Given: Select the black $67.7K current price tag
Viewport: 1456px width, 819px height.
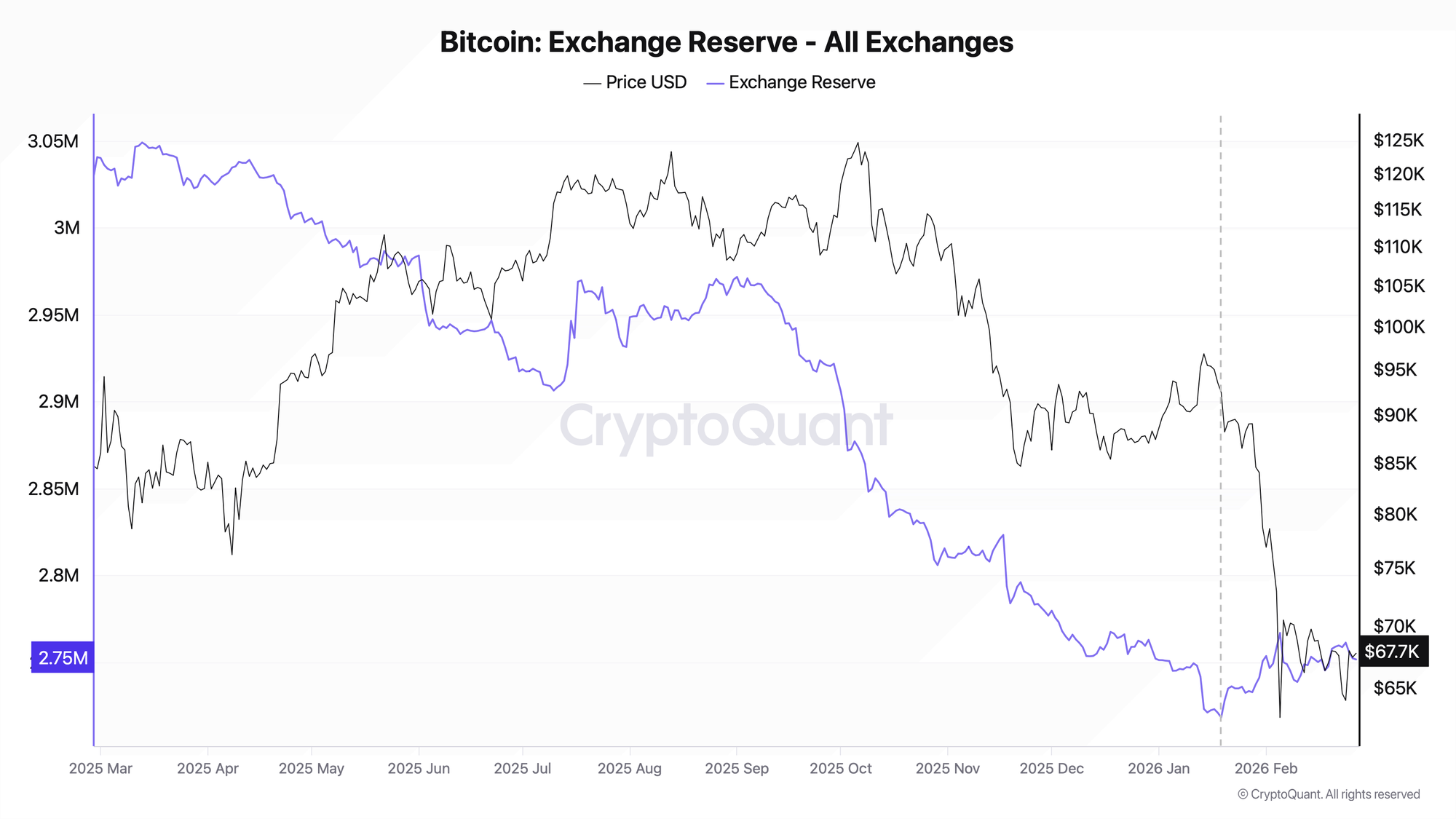Looking at the screenshot, I should tap(1392, 651).
